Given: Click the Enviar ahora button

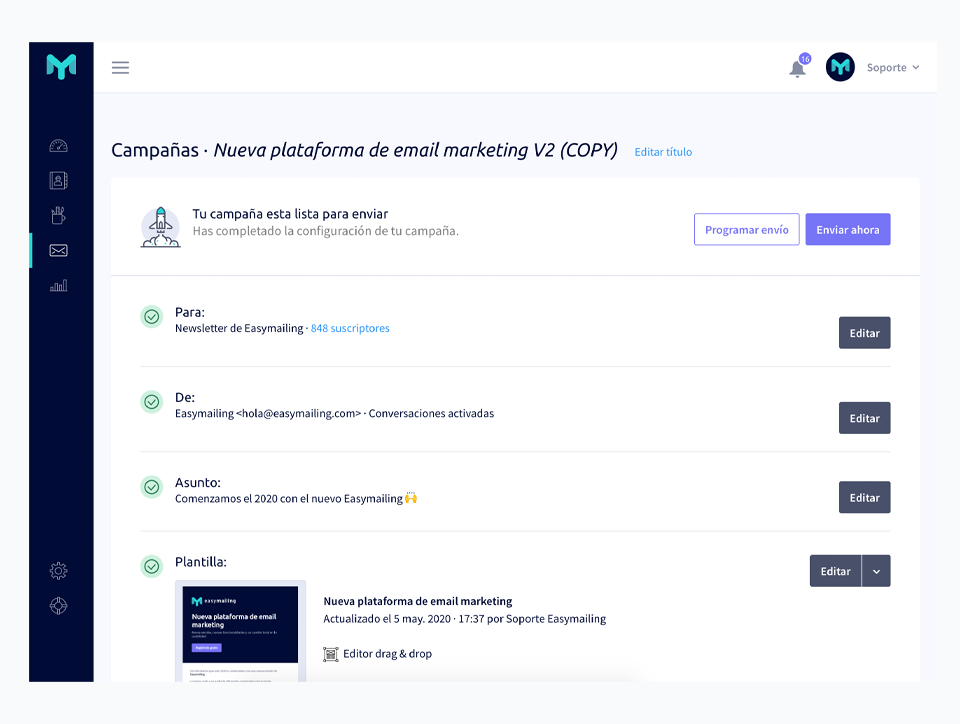Looking at the screenshot, I should click(x=847, y=230).
